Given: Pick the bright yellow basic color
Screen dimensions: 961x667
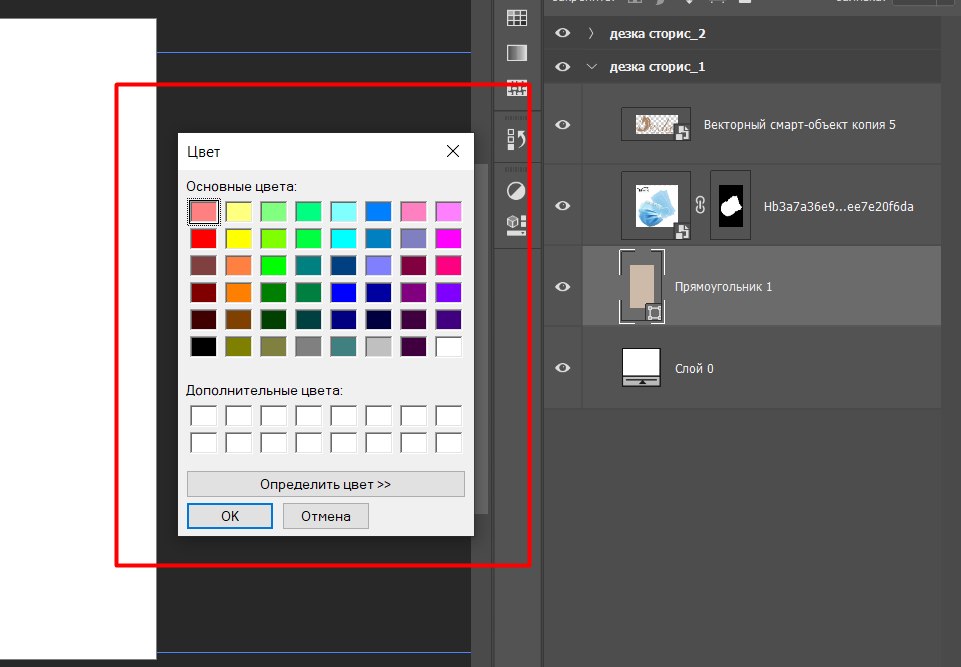Looking at the screenshot, I should pos(238,238).
